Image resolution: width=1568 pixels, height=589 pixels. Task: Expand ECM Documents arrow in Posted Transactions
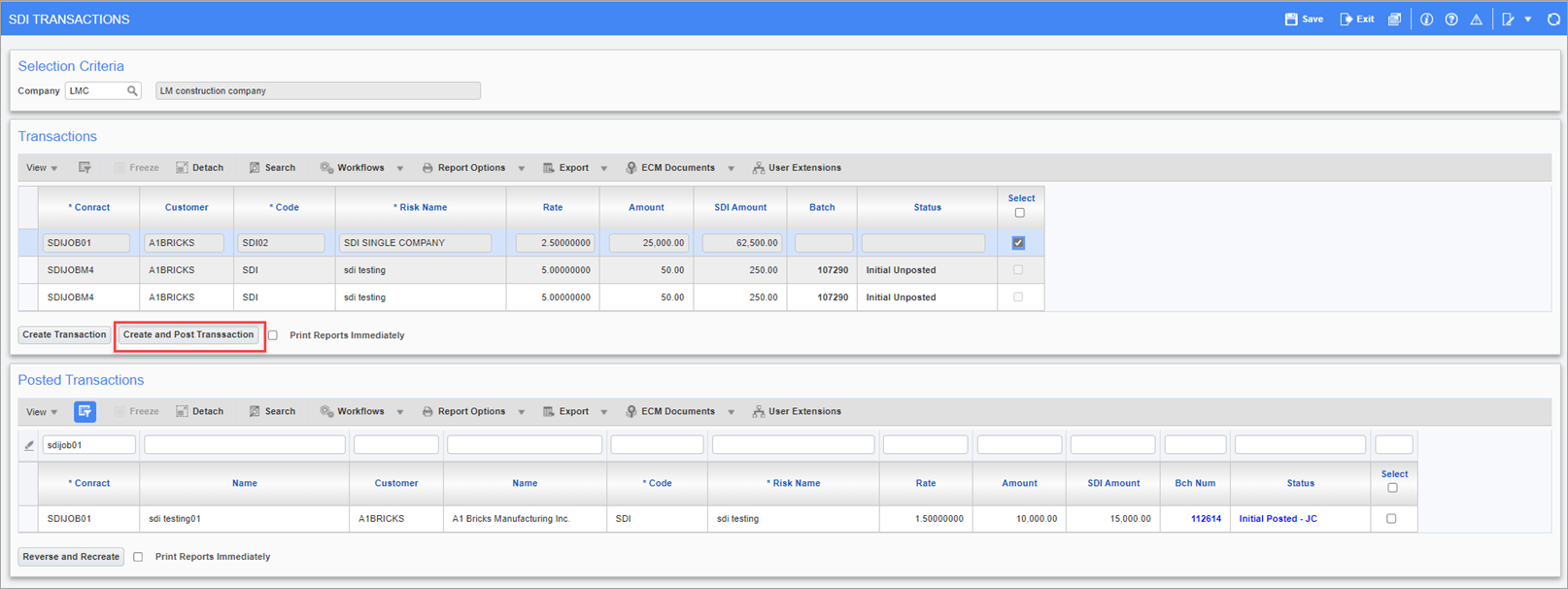732,412
